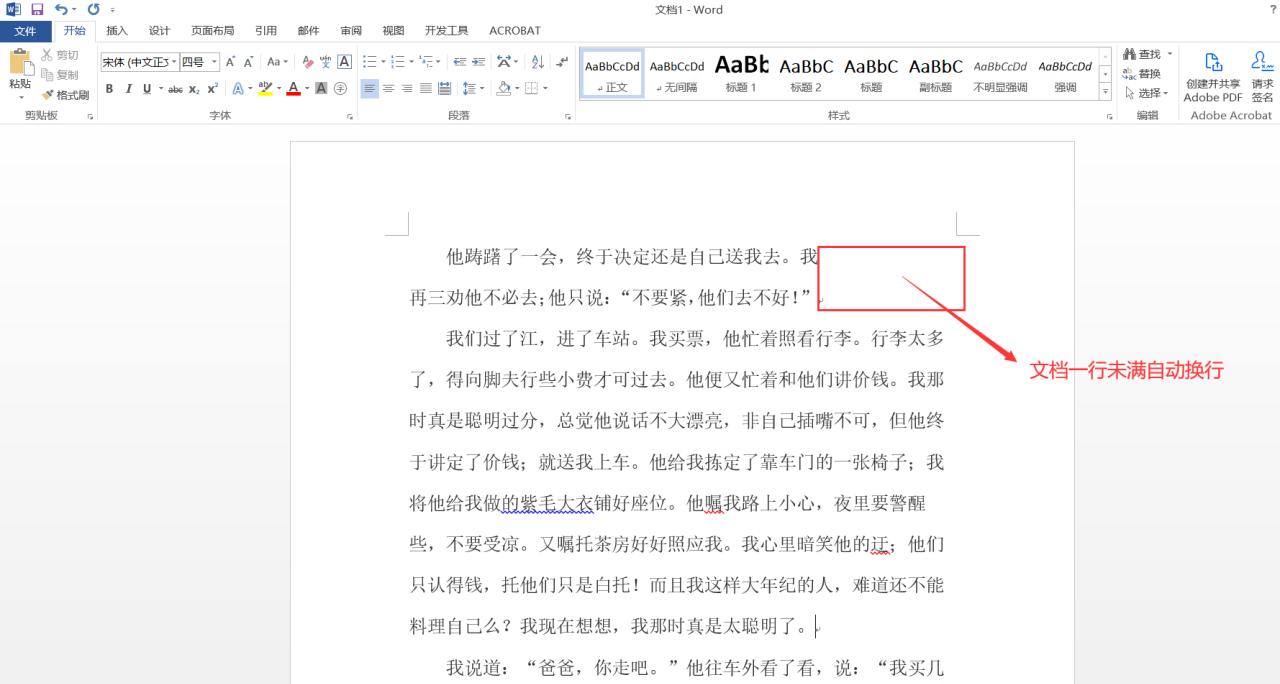The height and width of the screenshot is (684, 1280).
Task: Open the 文件 file menu
Action: [25, 31]
